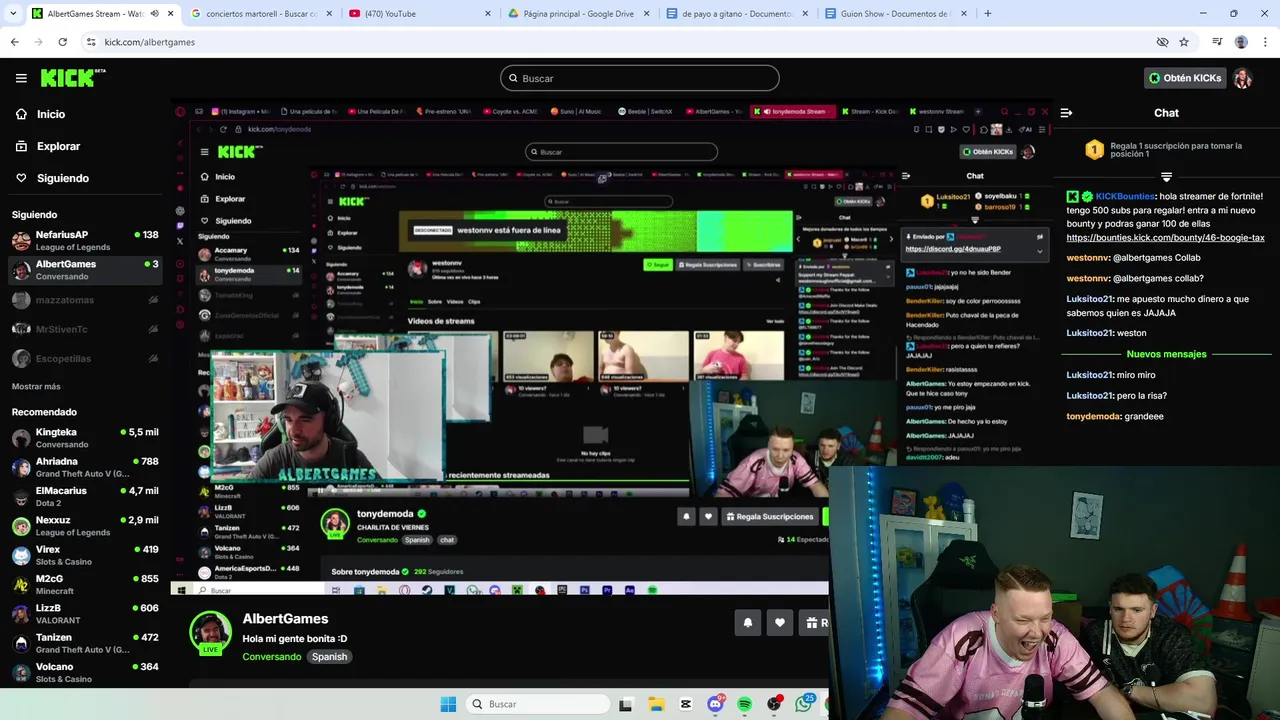1280x720 pixels.
Task: Click the Conversando category under AlbertGames
Action: [x=271, y=657]
